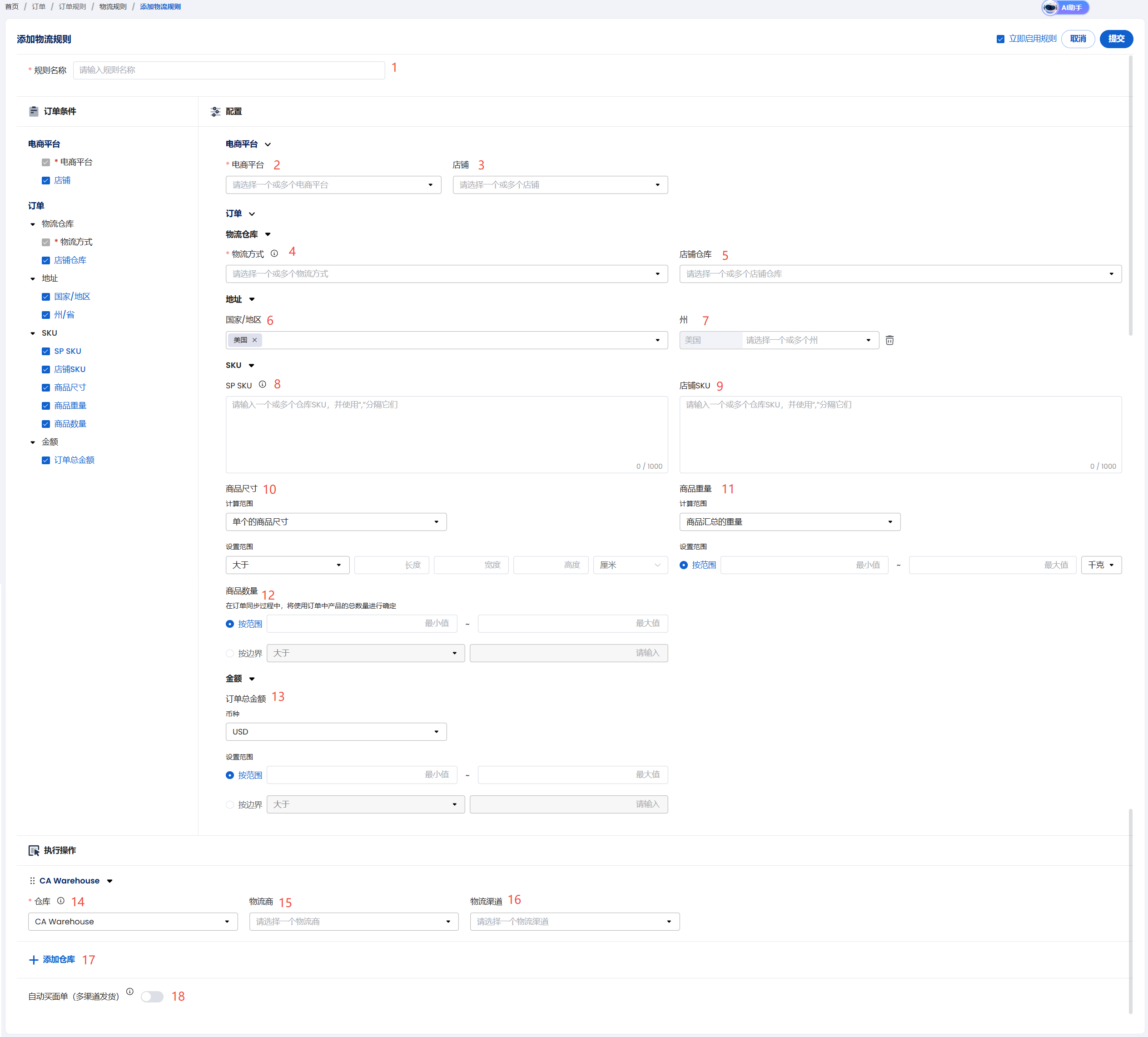This screenshot has width=1148, height=1037.
Task: Go to 物流规则 breadcrumb
Action: pyautogui.click(x=113, y=7)
